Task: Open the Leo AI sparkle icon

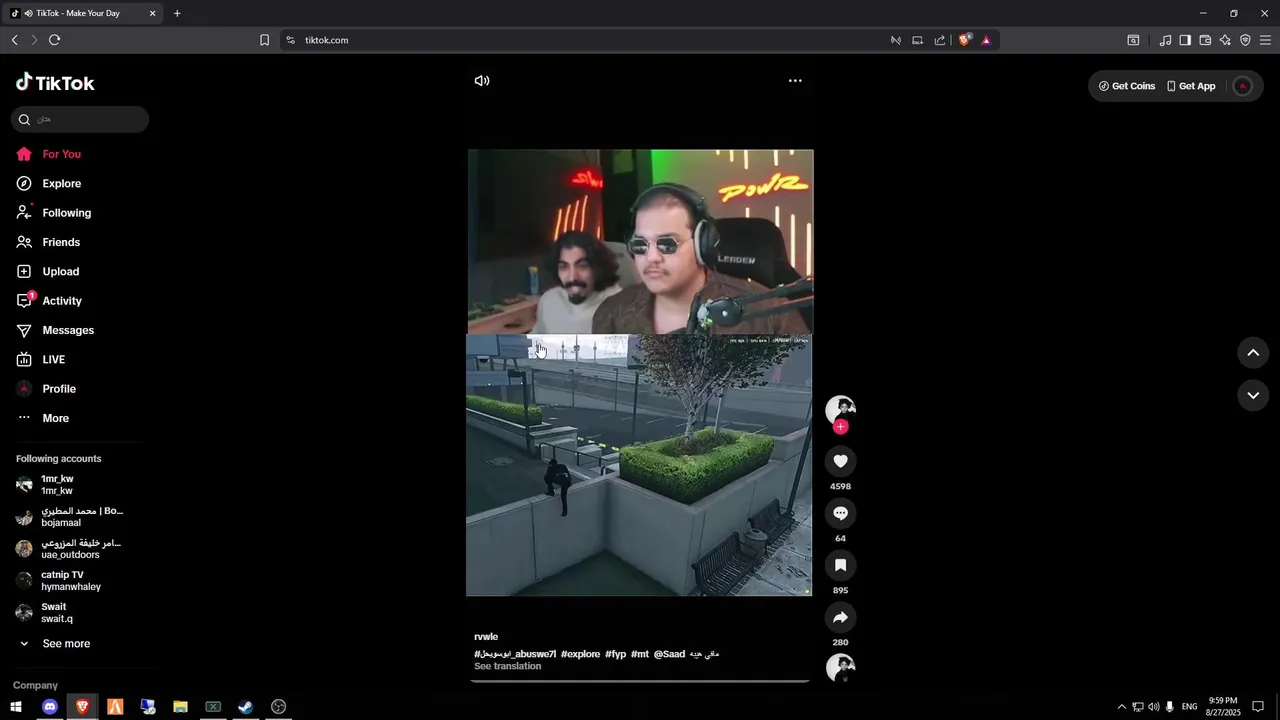Action: coord(1225,40)
